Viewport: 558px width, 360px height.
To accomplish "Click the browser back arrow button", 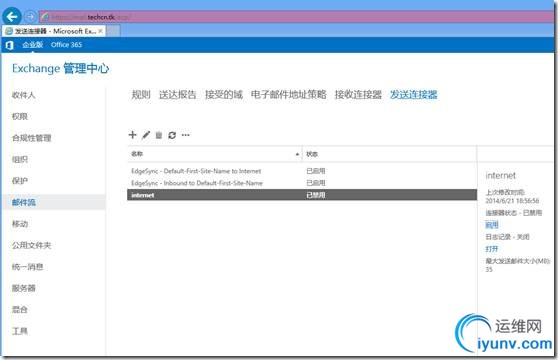I will 12,16.
